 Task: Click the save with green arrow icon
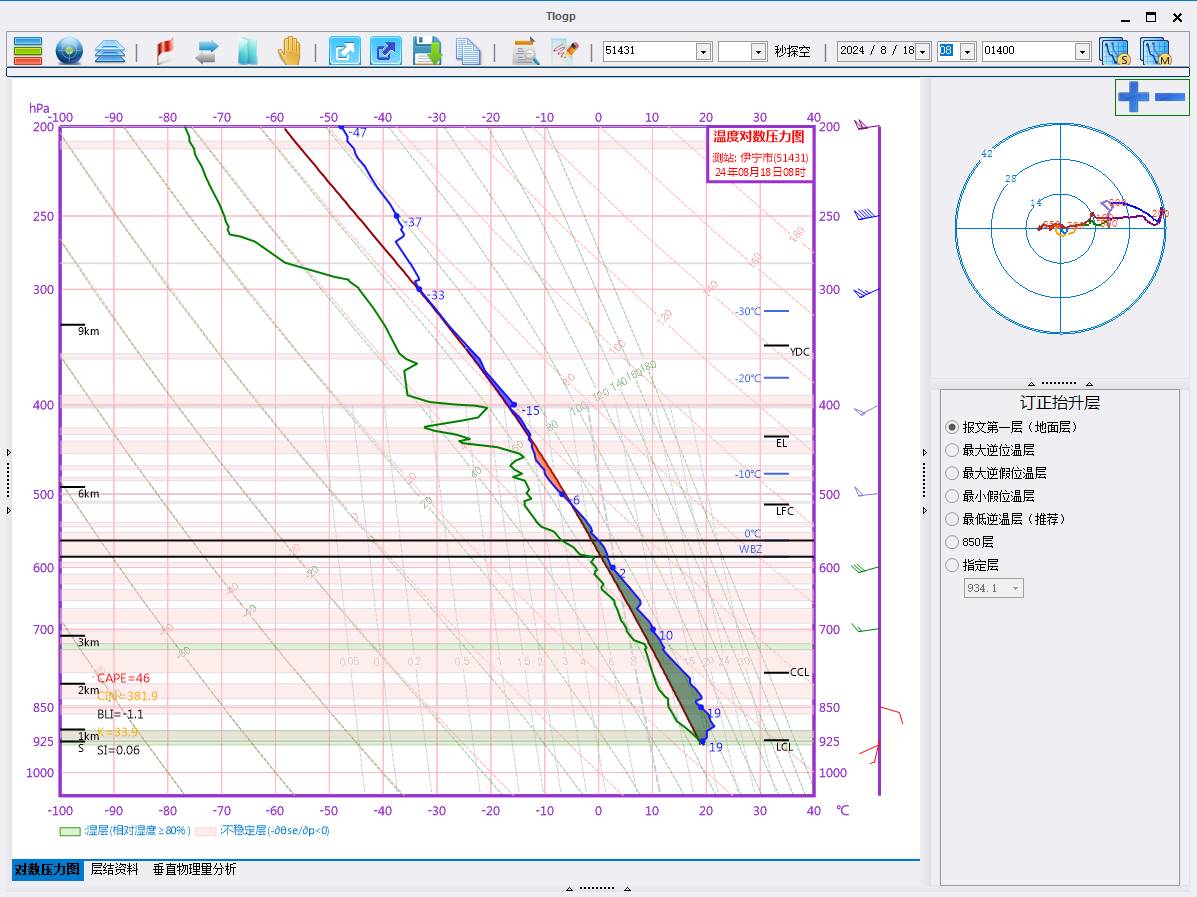click(427, 51)
